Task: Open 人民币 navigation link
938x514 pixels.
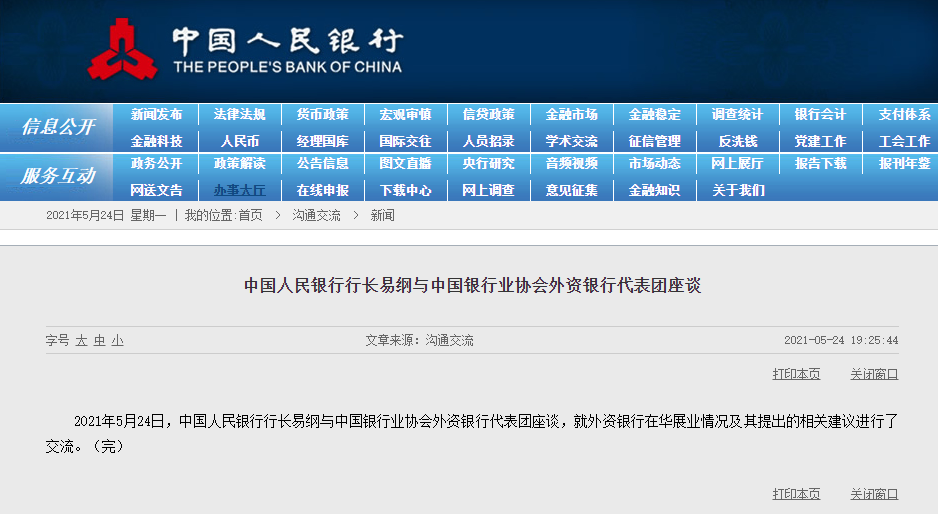Action: pyautogui.click(x=239, y=141)
